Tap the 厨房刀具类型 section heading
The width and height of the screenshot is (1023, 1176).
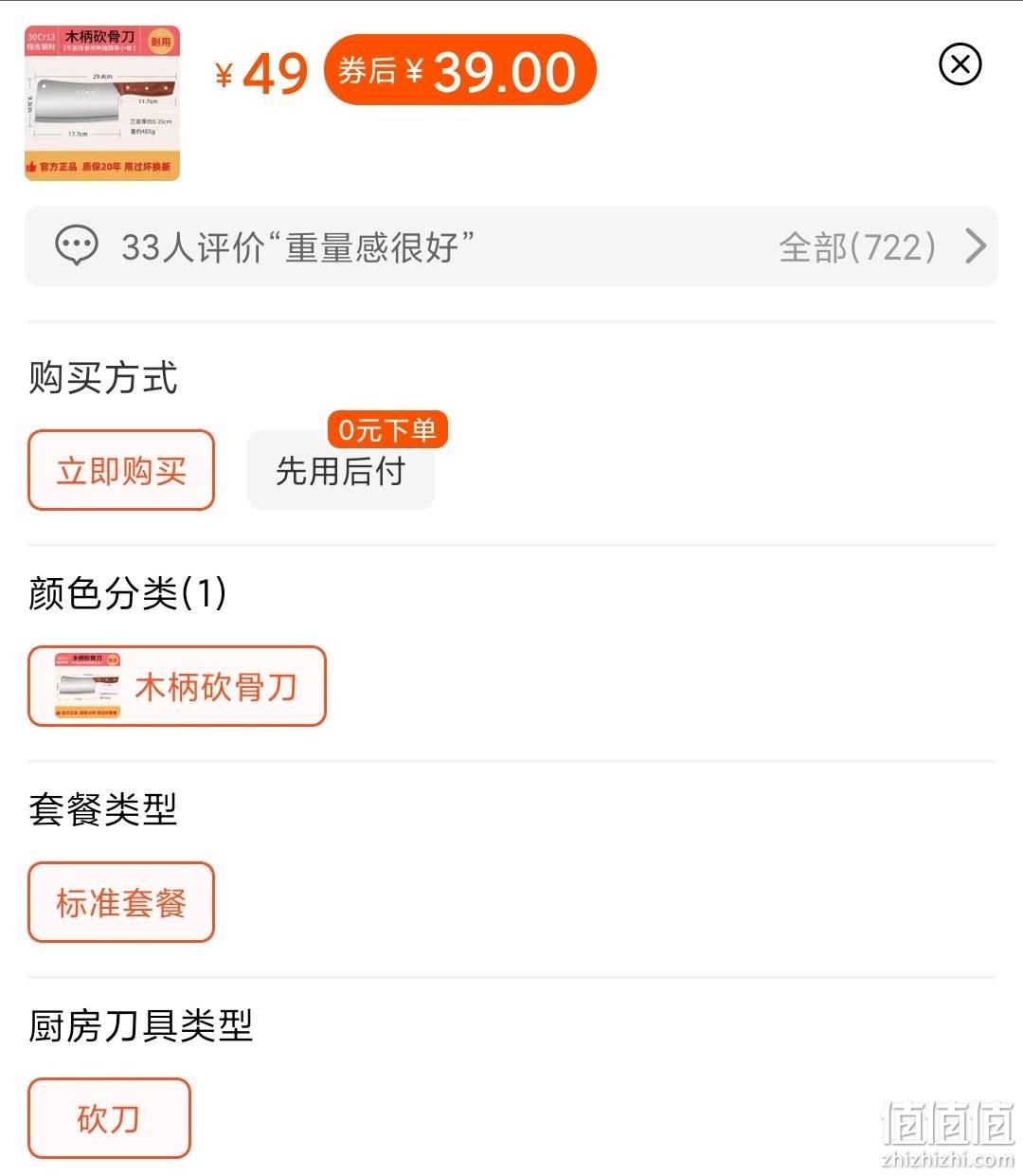tap(141, 1025)
